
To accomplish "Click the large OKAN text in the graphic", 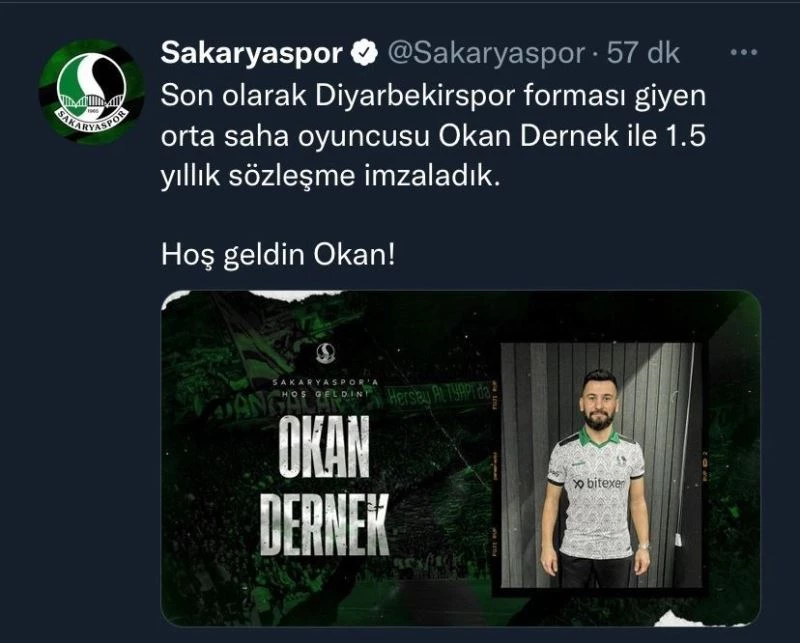I will [324, 447].
